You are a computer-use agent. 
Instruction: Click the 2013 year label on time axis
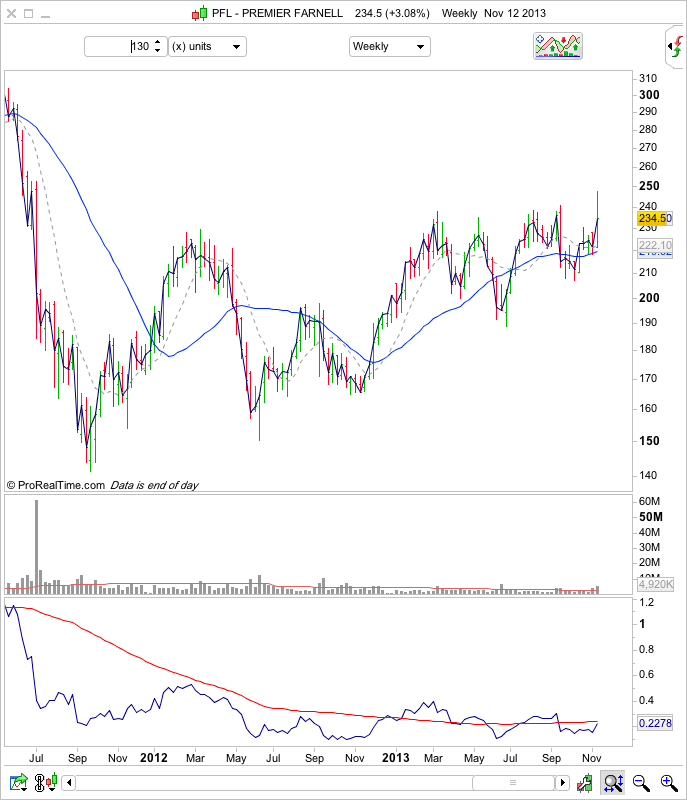pos(396,758)
